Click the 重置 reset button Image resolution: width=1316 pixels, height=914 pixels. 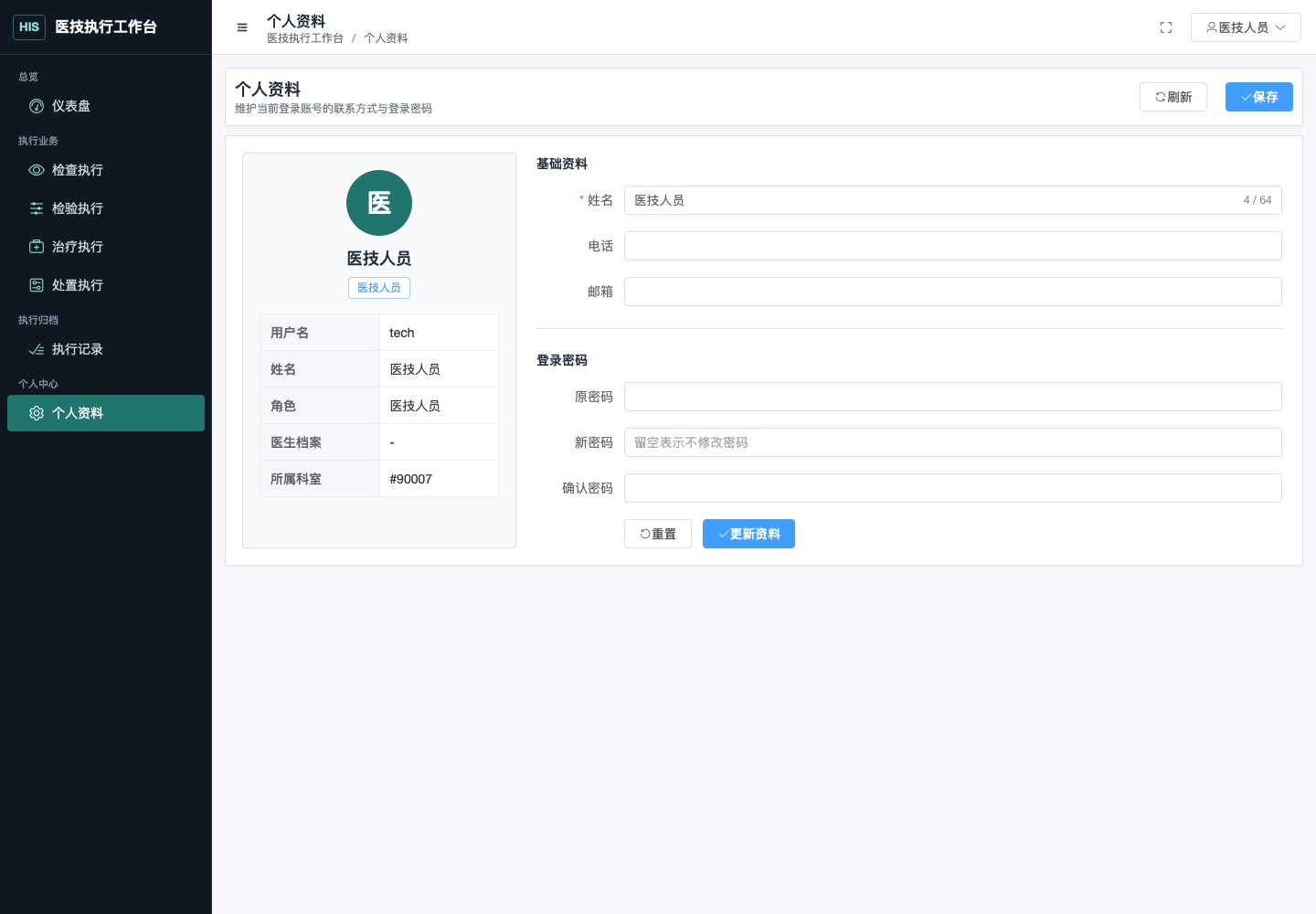pos(658,534)
